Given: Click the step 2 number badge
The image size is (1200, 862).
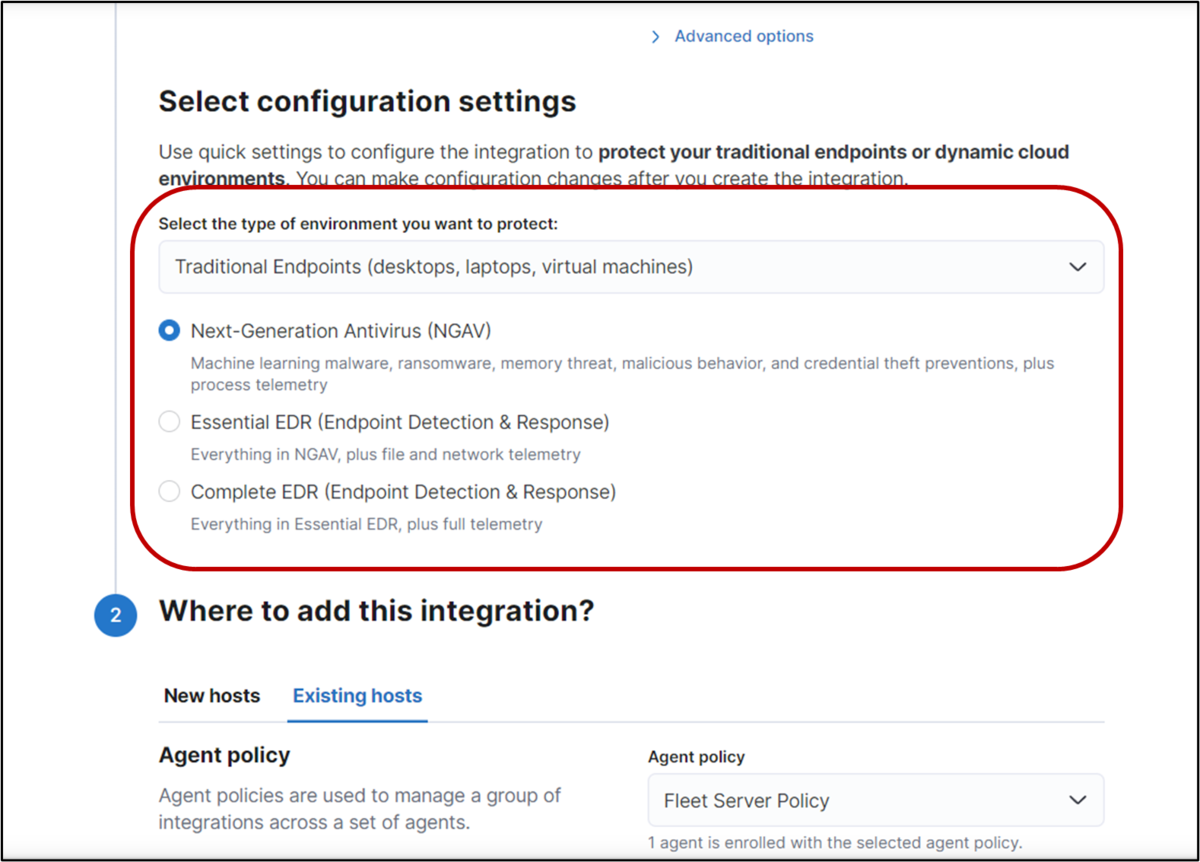Looking at the screenshot, I should (115, 616).
